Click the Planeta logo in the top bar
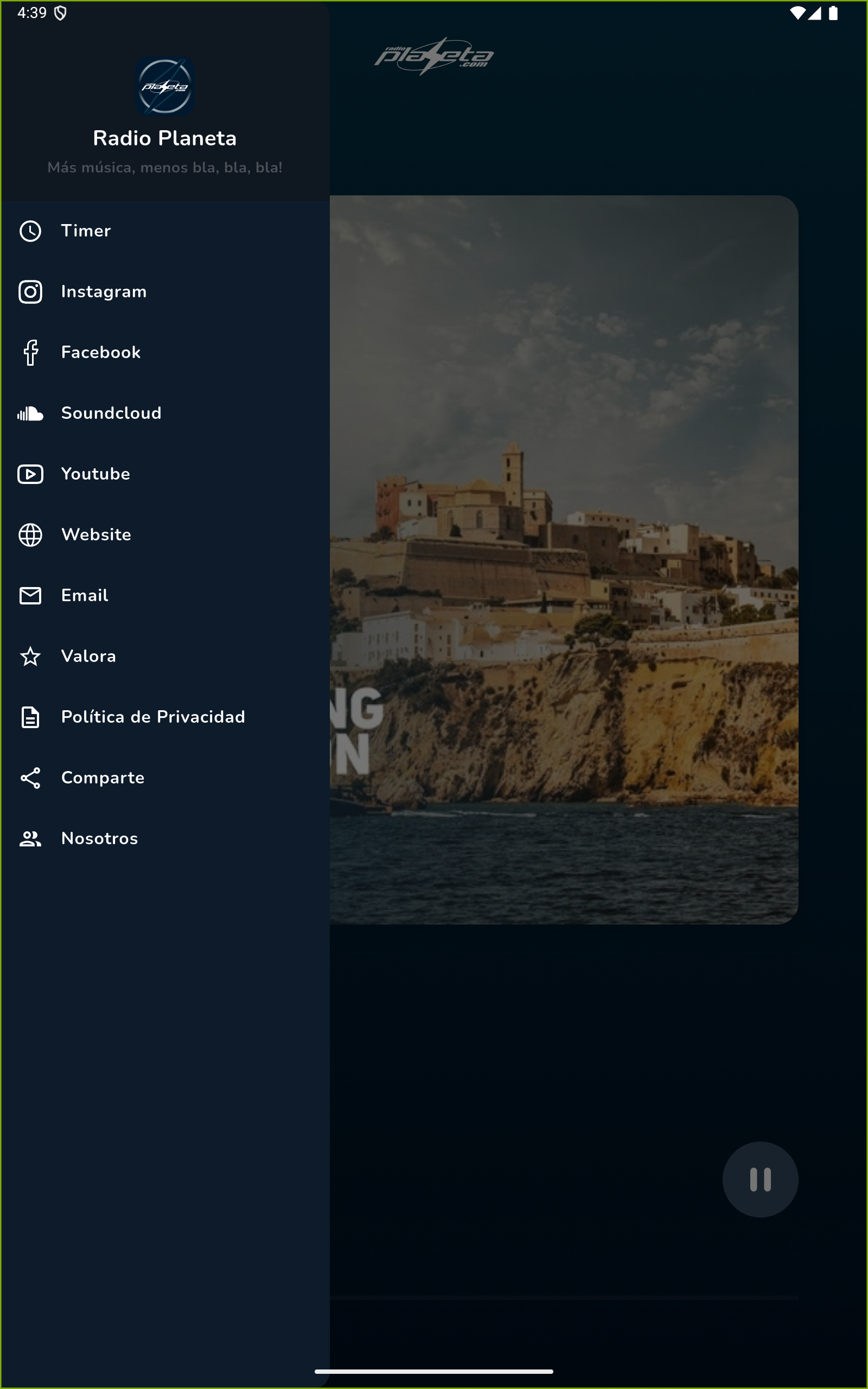868x1389 pixels. pyautogui.click(x=434, y=56)
